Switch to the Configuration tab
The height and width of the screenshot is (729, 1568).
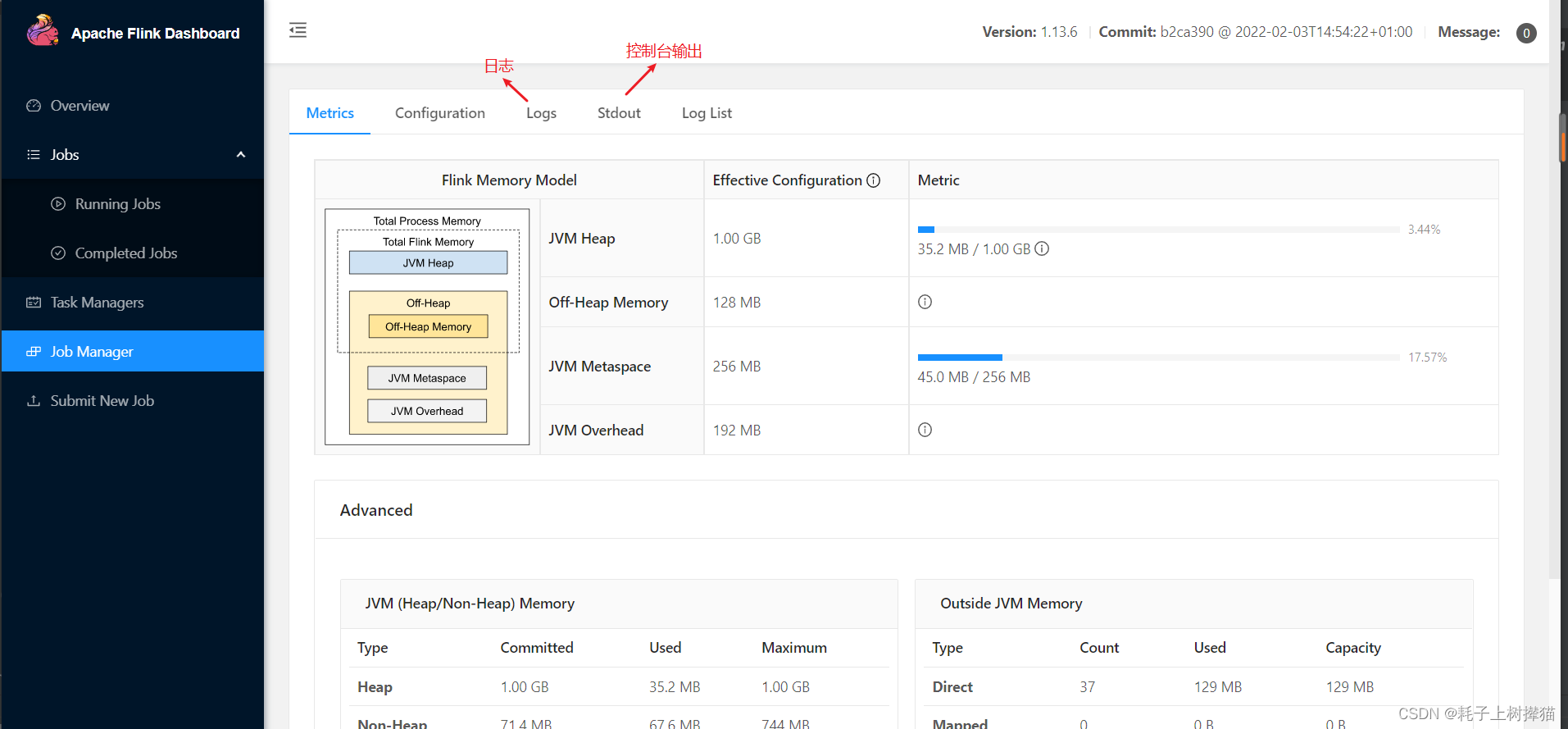point(440,113)
